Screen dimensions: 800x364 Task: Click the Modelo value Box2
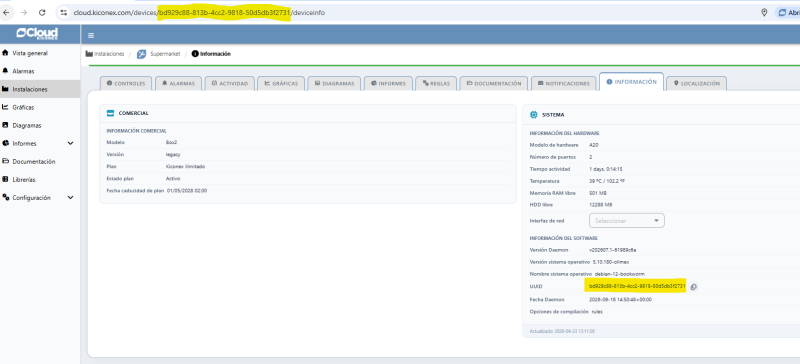(x=171, y=142)
